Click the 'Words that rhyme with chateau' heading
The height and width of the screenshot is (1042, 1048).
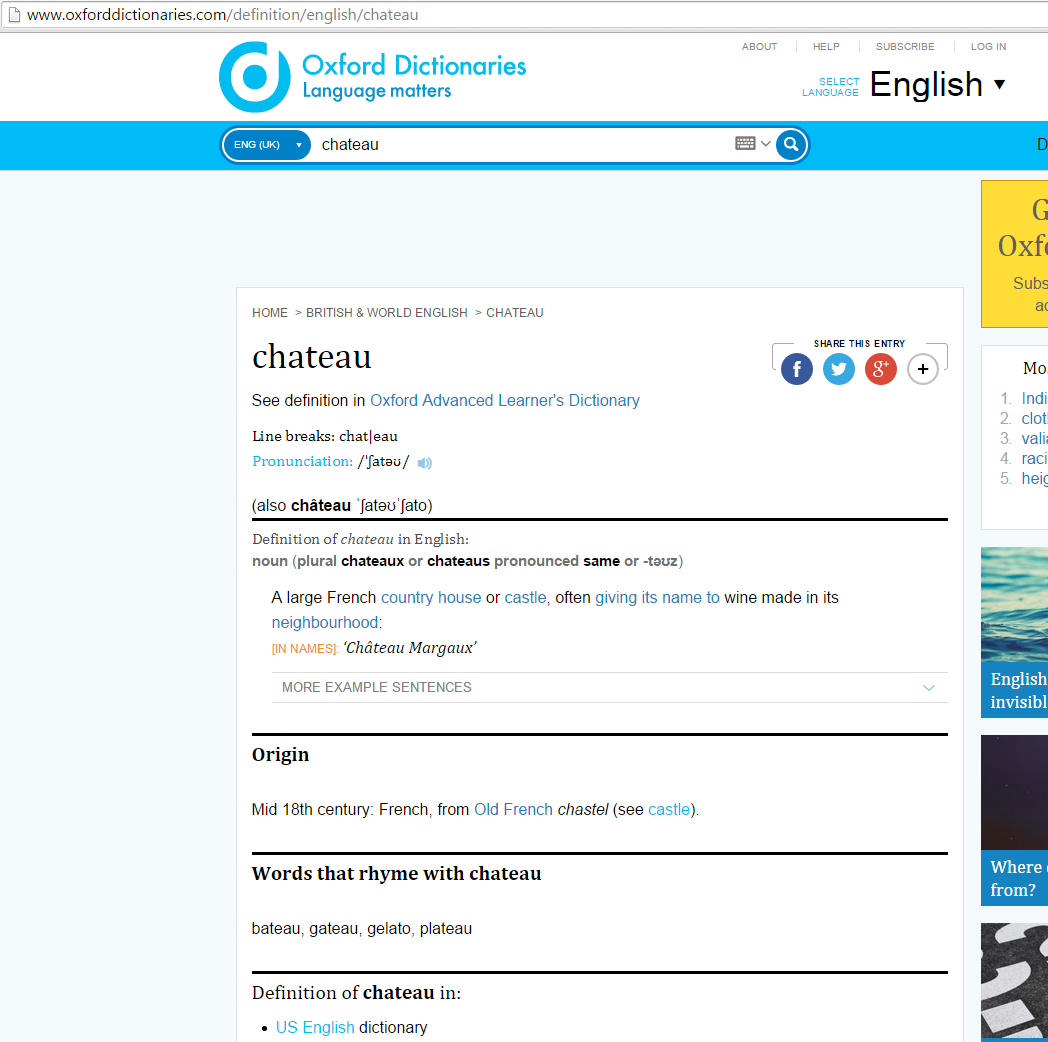tap(396, 874)
